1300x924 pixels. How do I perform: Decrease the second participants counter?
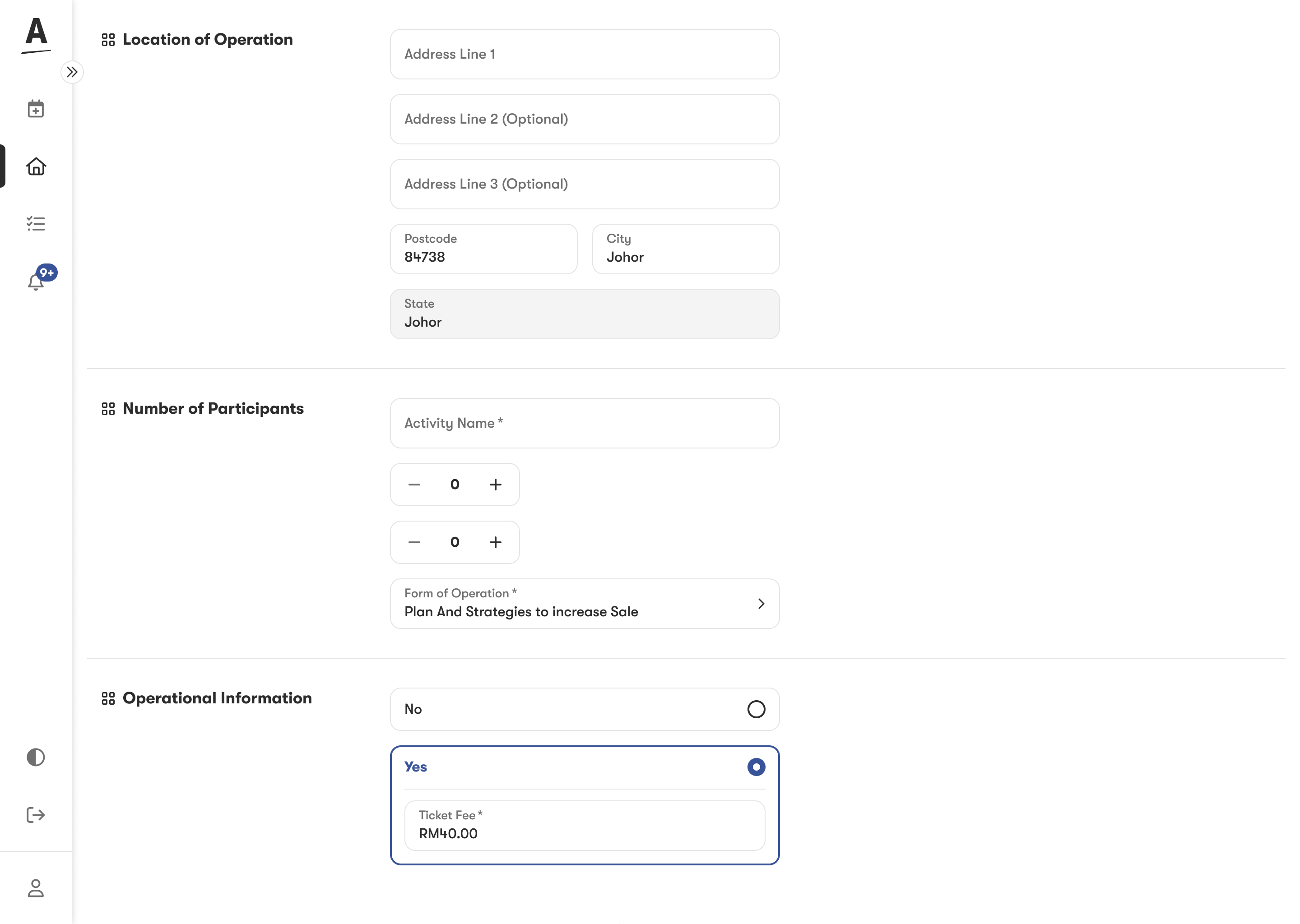click(x=414, y=542)
